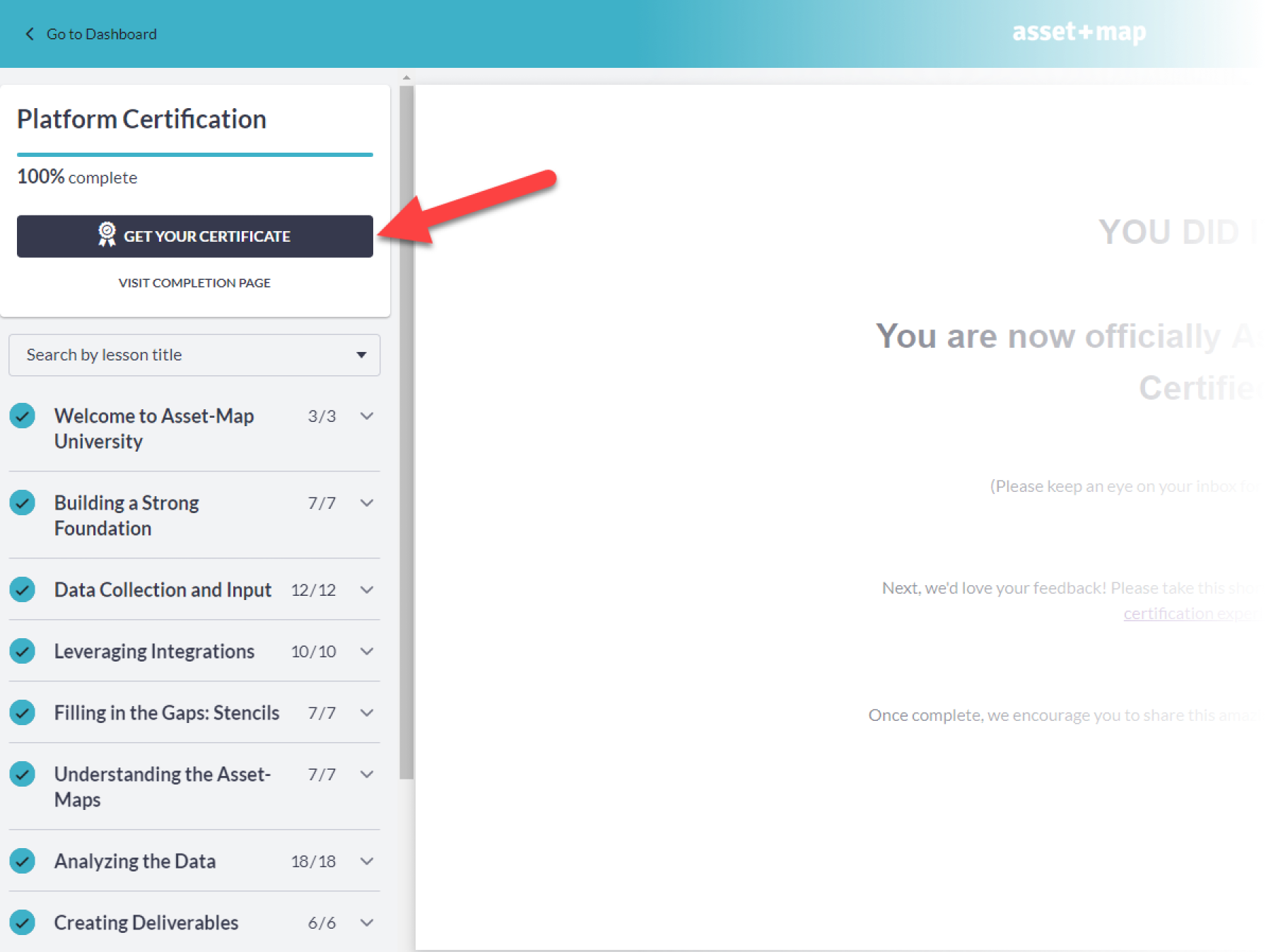Select the Creating Deliverables title
Viewport: 1266px width, 952px height.
tap(146, 922)
